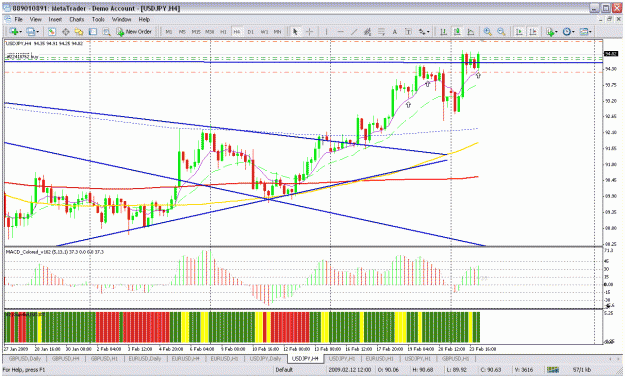Switch chart to M30 timeframe
This screenshot has width=625, height=376.
pos(210,31)
